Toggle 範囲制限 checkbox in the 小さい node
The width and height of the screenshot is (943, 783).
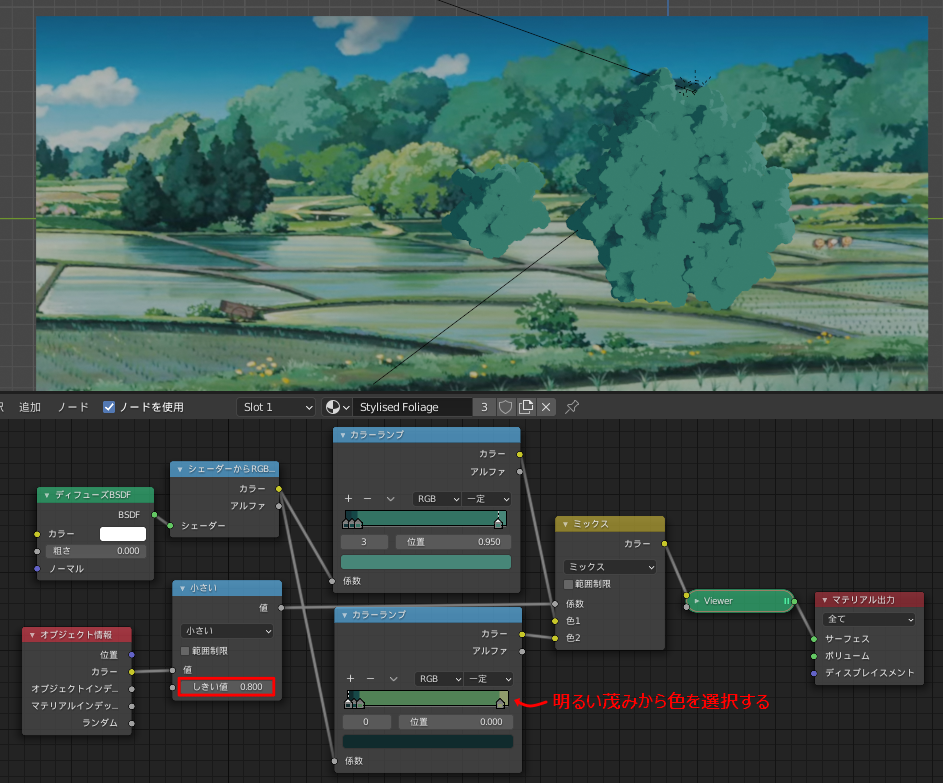185,651
